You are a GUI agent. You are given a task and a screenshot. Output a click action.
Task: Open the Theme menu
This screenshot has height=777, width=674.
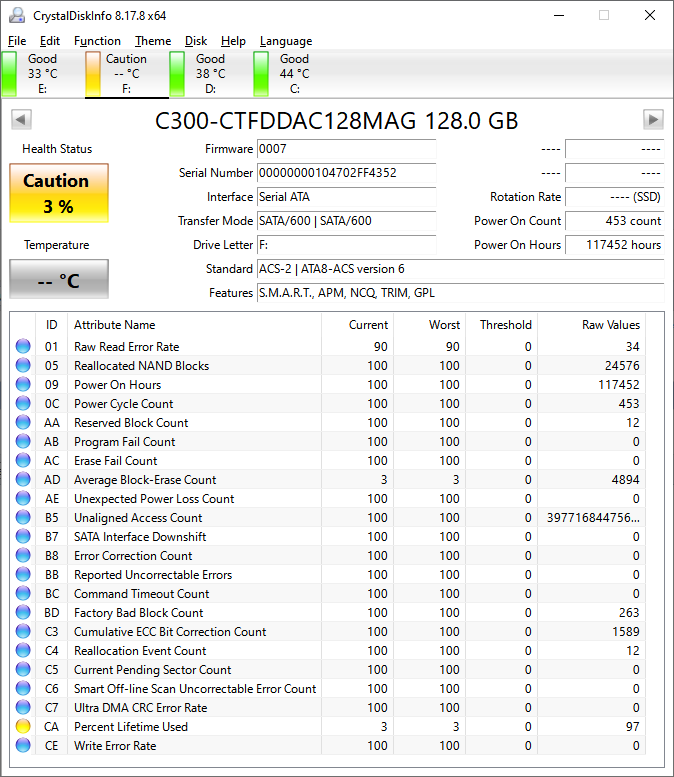(x=153, y=41)
